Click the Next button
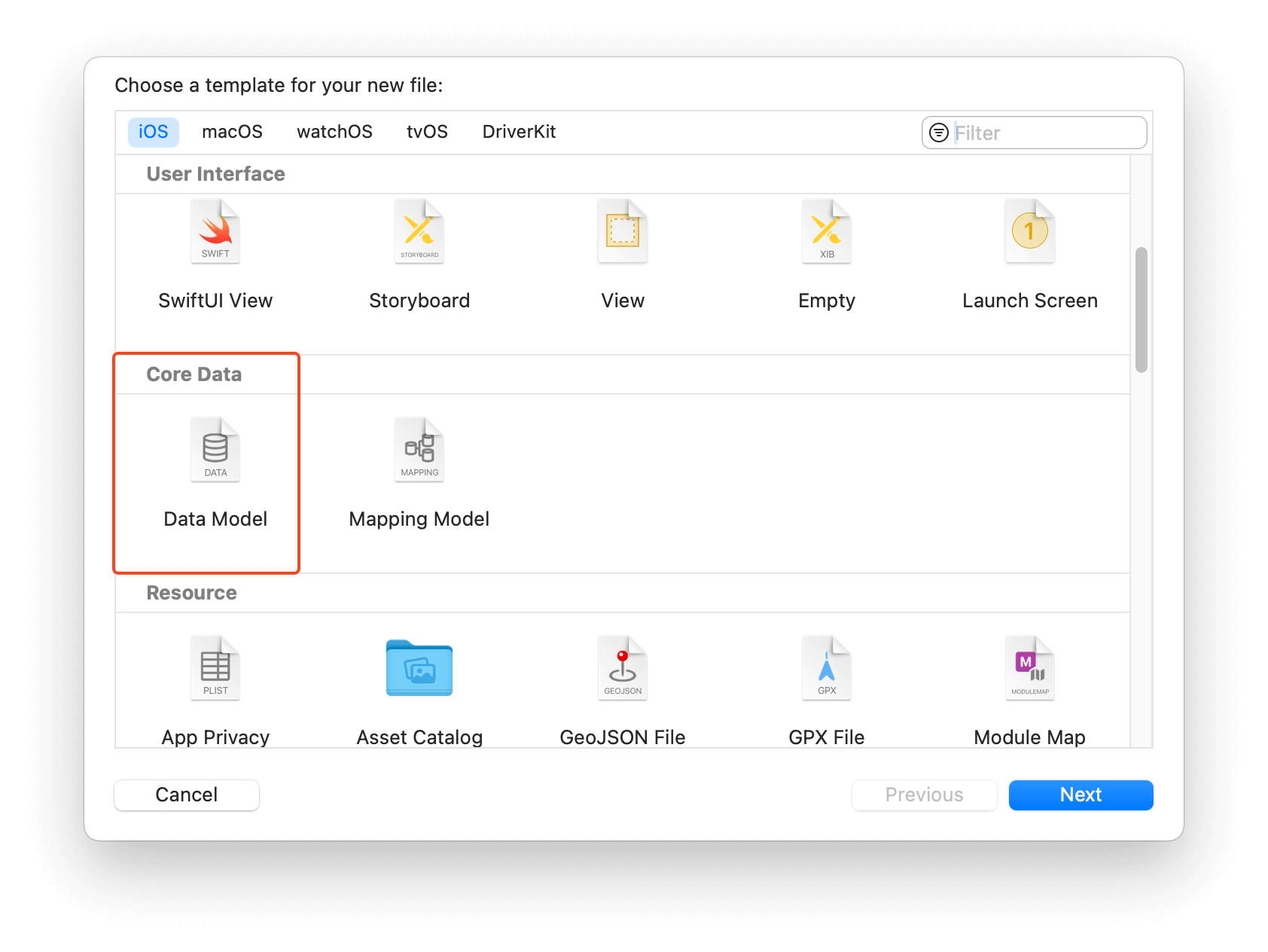 click(1081, 795)
